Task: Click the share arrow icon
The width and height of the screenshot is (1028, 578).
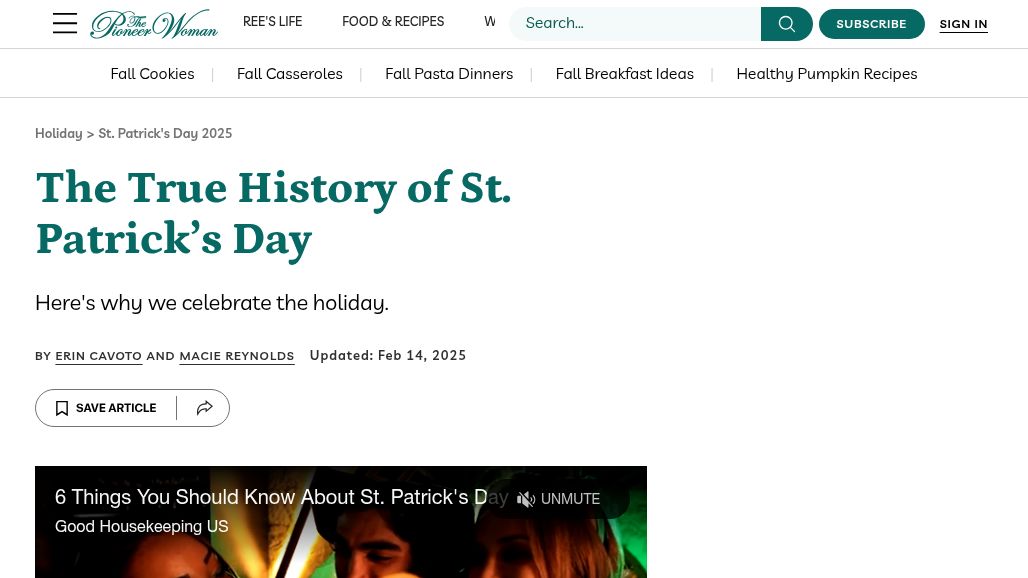Action: (x=204, y=408)
